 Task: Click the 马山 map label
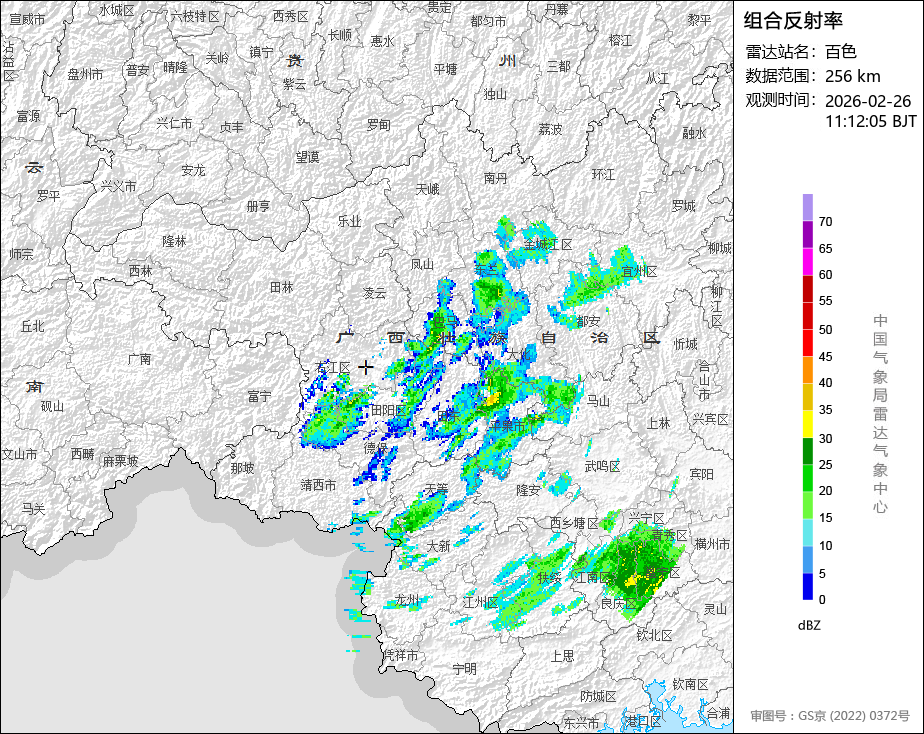598,401
